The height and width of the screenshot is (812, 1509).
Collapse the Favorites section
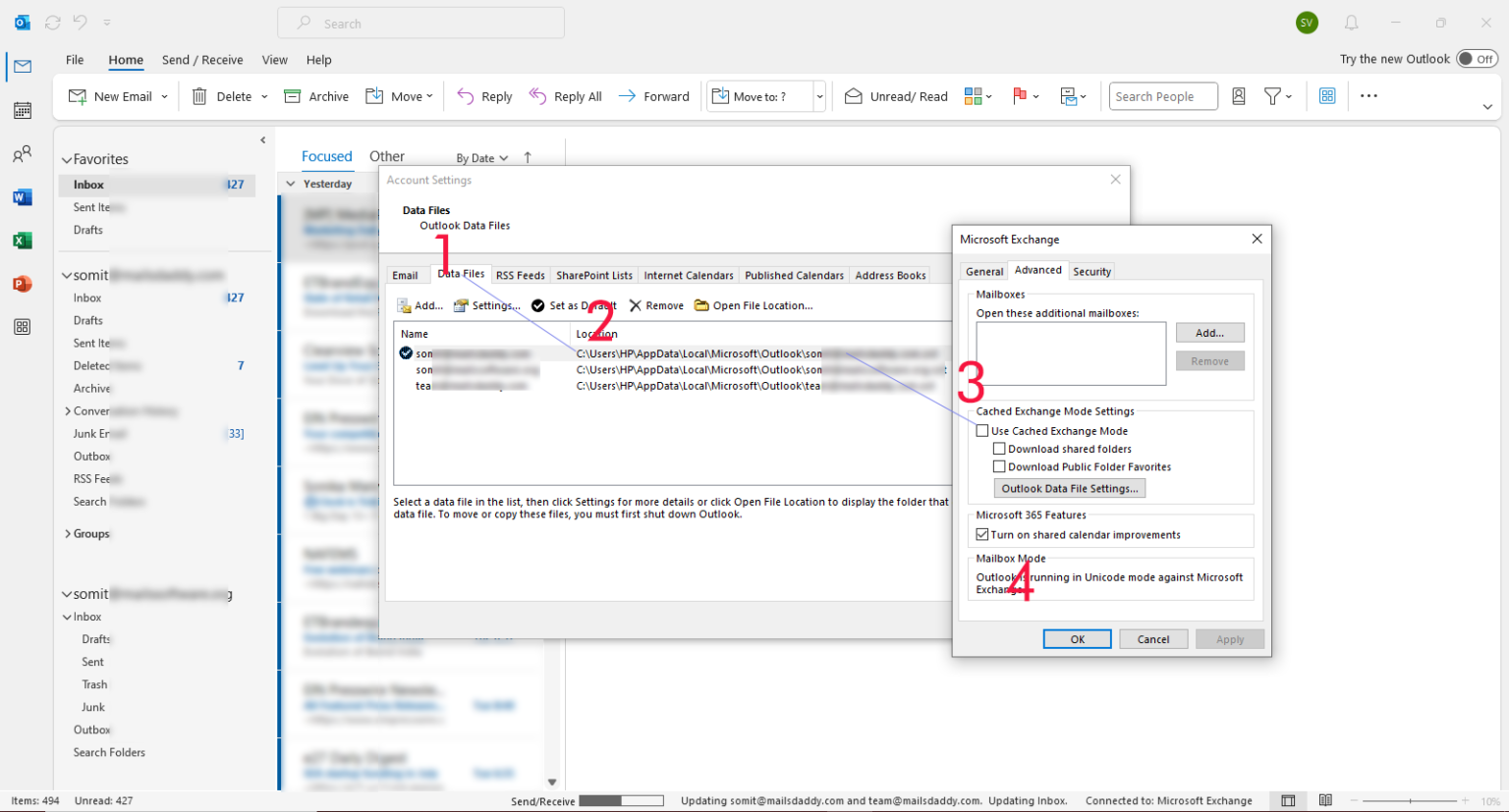[x=66, y=158]
